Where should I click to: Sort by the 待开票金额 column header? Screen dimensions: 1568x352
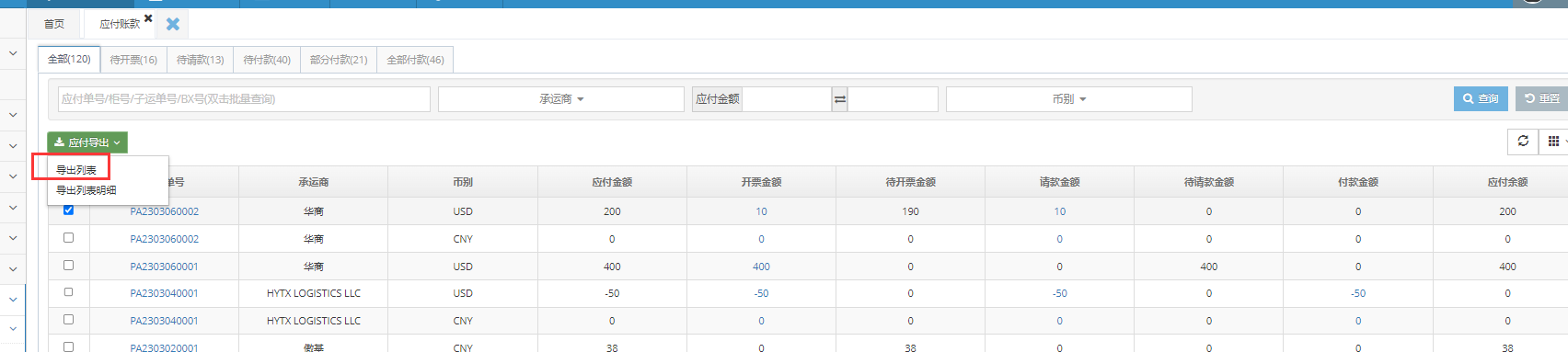click(910, 182)
